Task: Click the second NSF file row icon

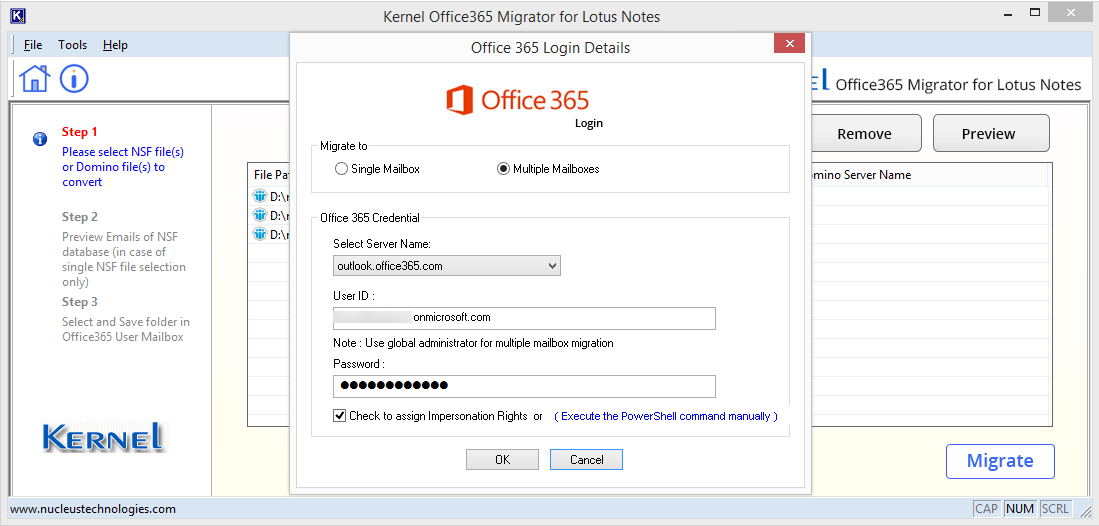Action: click(x=260, y=215)
